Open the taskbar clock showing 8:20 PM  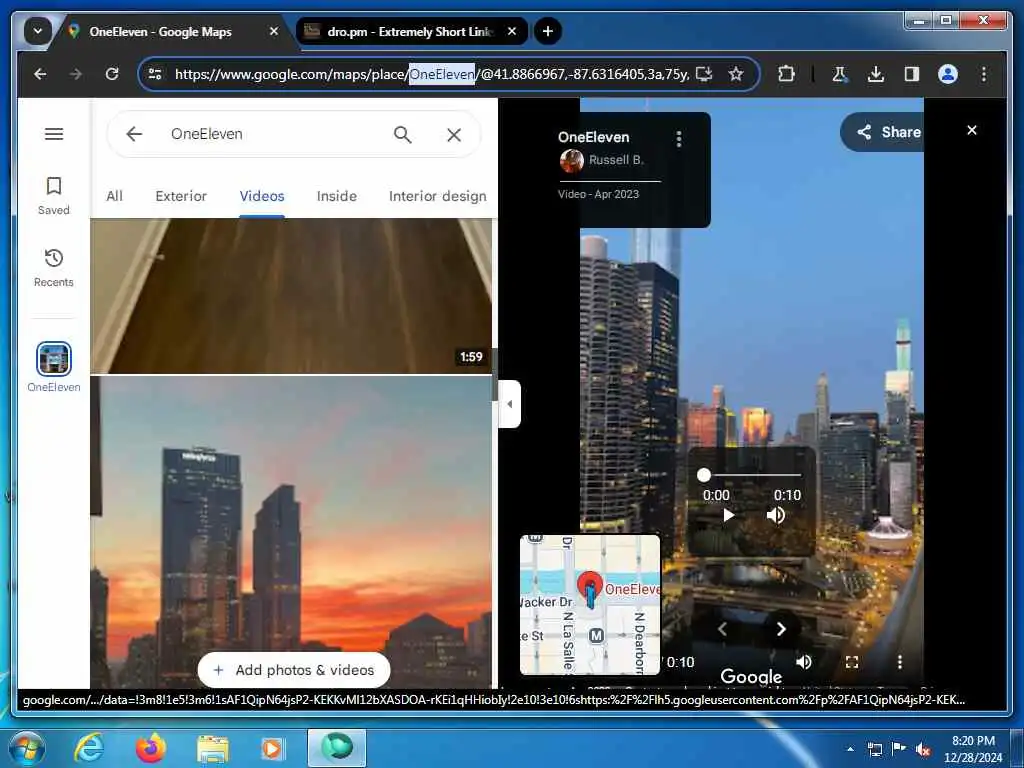[973, 749]
